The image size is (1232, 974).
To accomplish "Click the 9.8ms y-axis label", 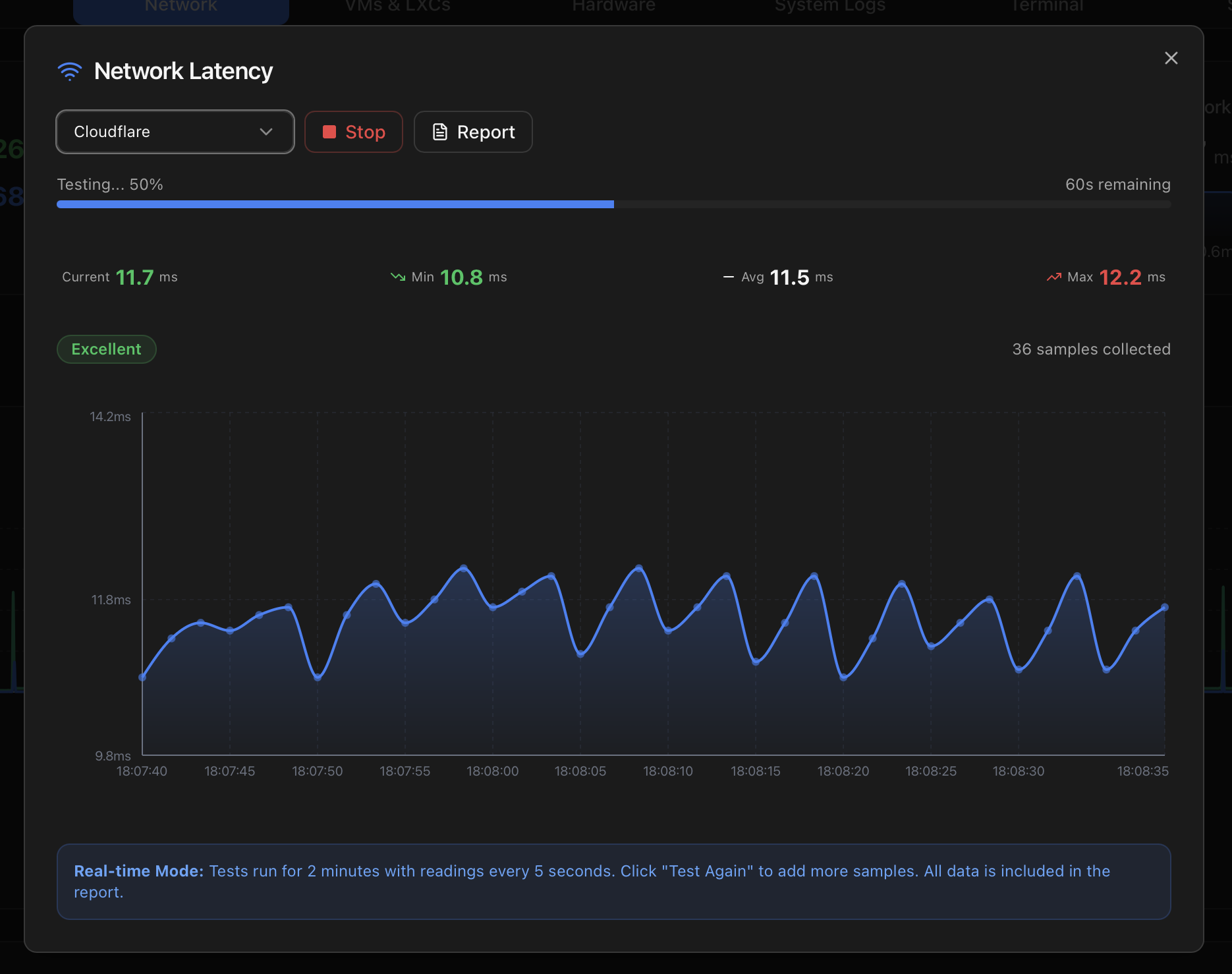I will point(113,756).
